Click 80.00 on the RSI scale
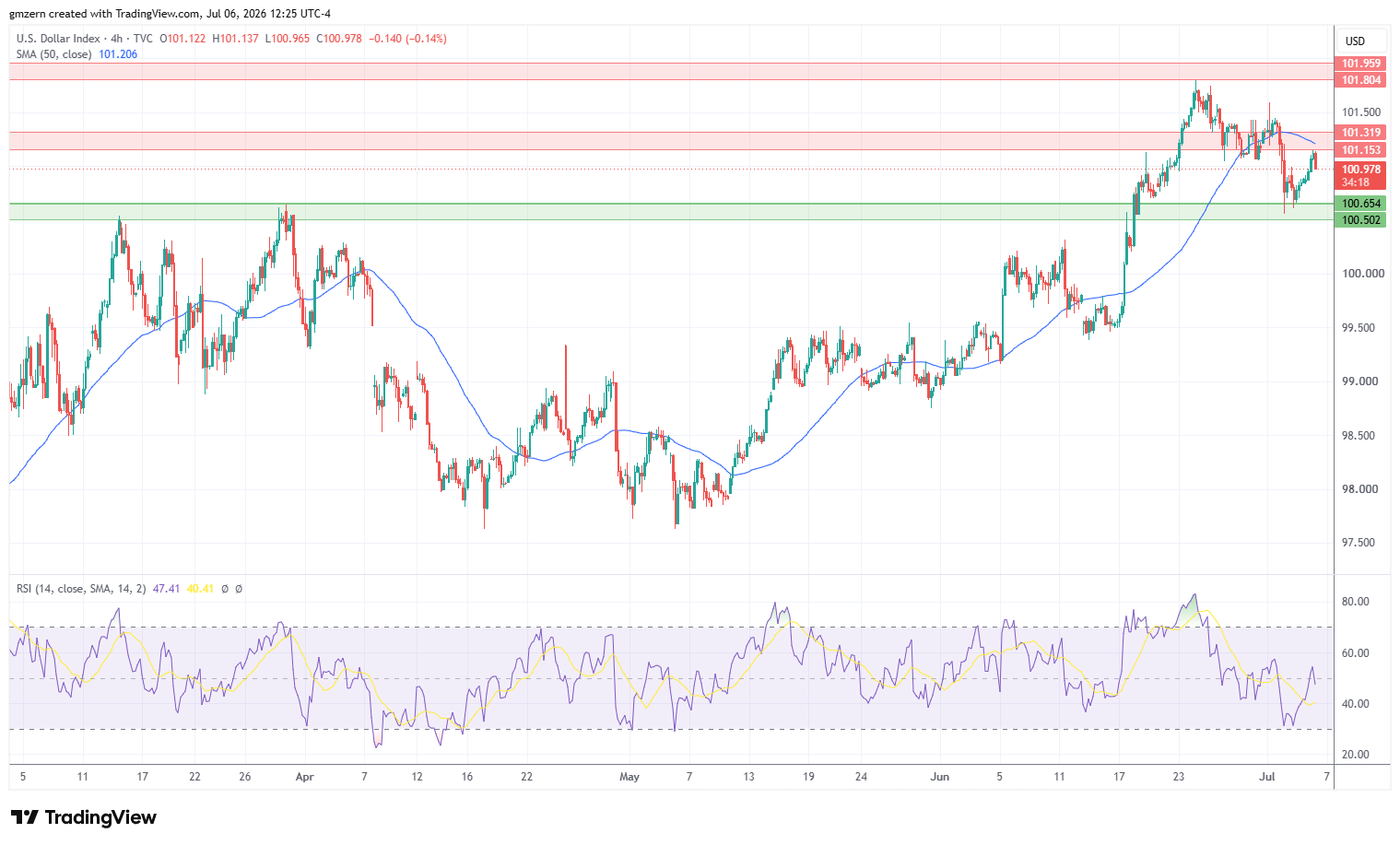This screenshot has width=1400, height=845. click(1356, 602)
